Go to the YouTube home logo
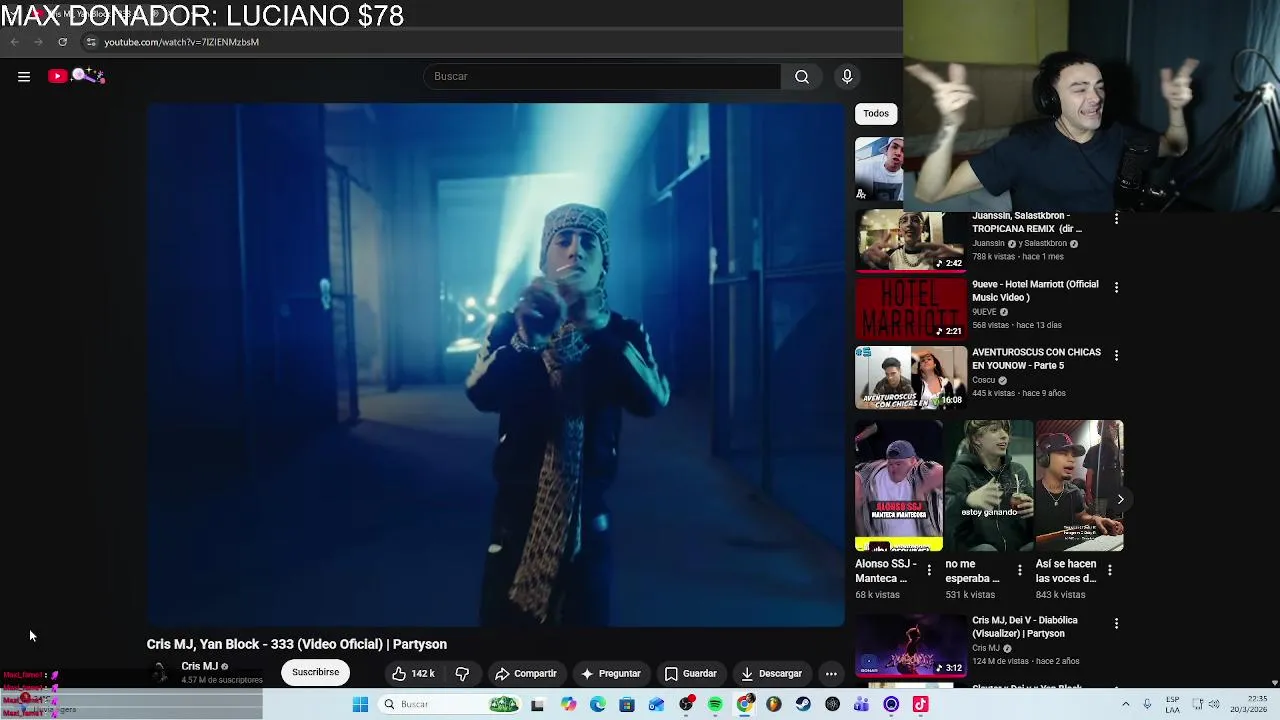The image size is (1280, 720). tap(76, 76)
